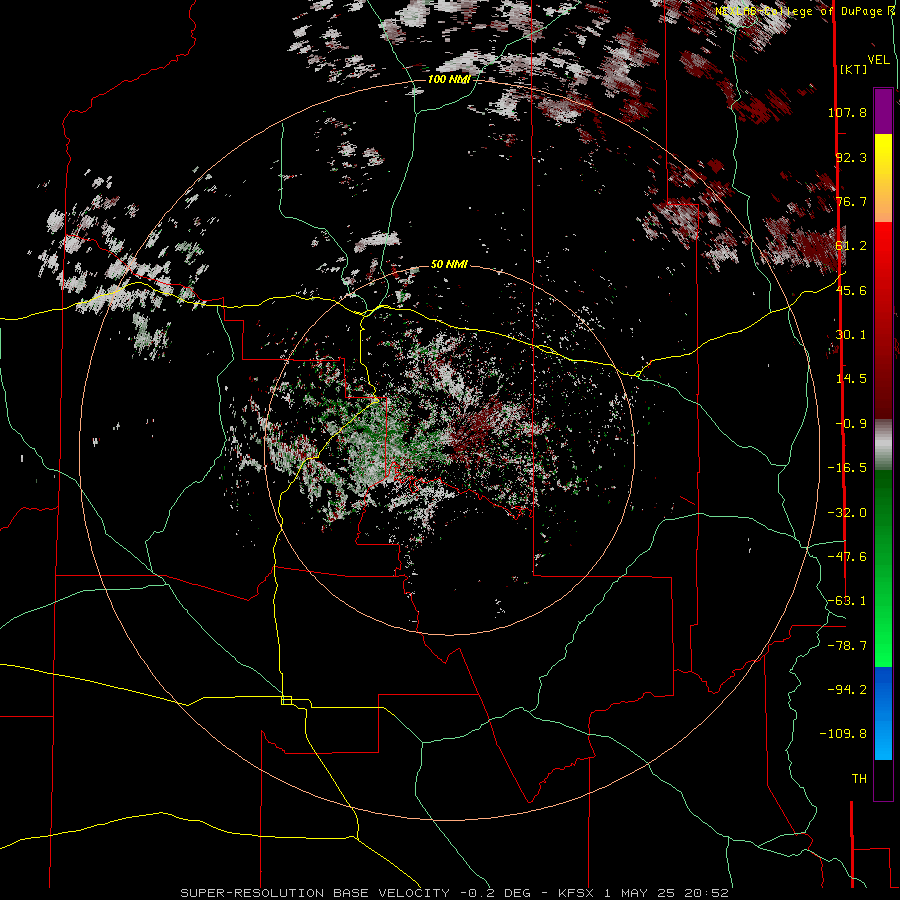Click the -16.5 scale value

[x=847, y=468]
